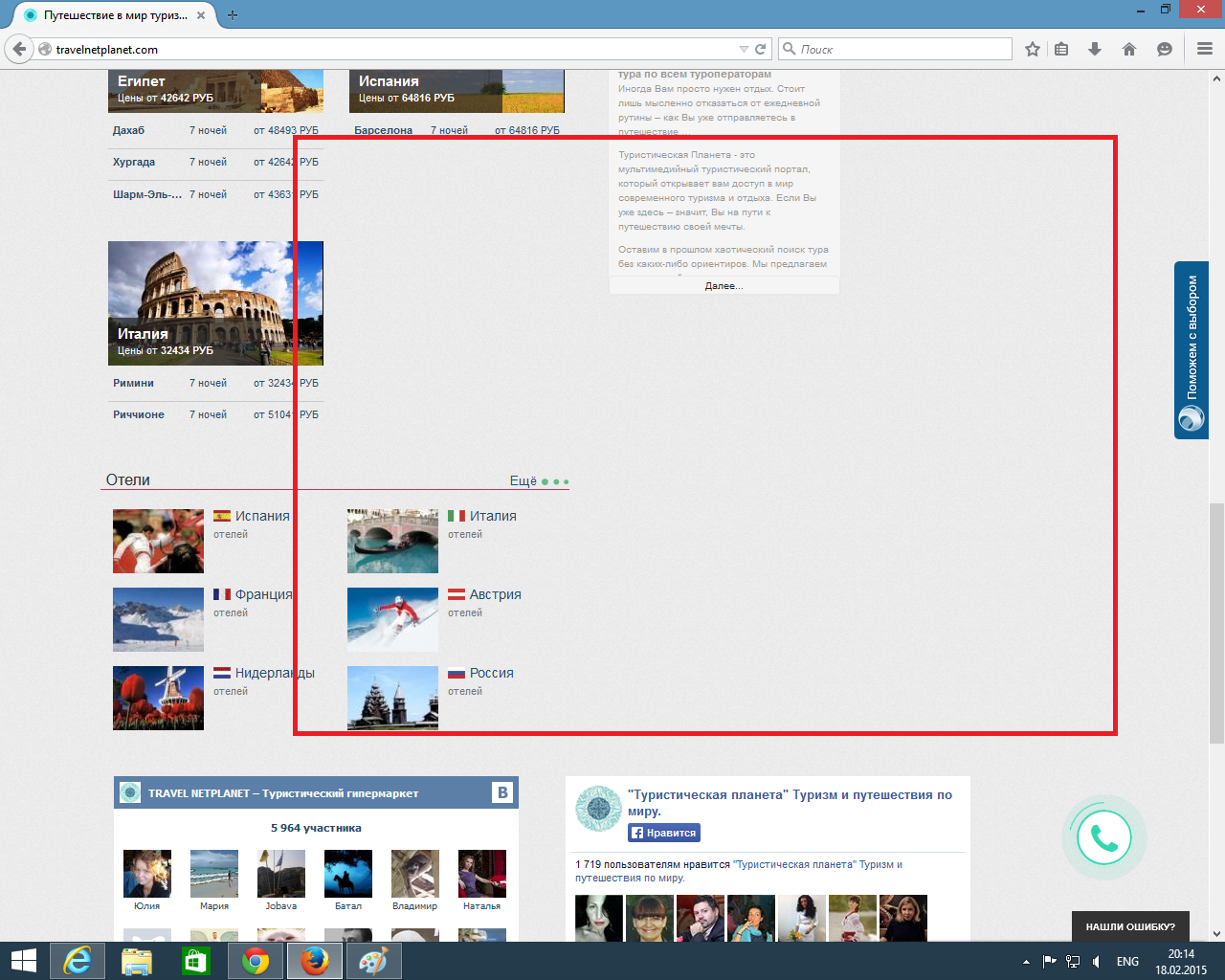Click the green phone callback icon

[1103, 838]
